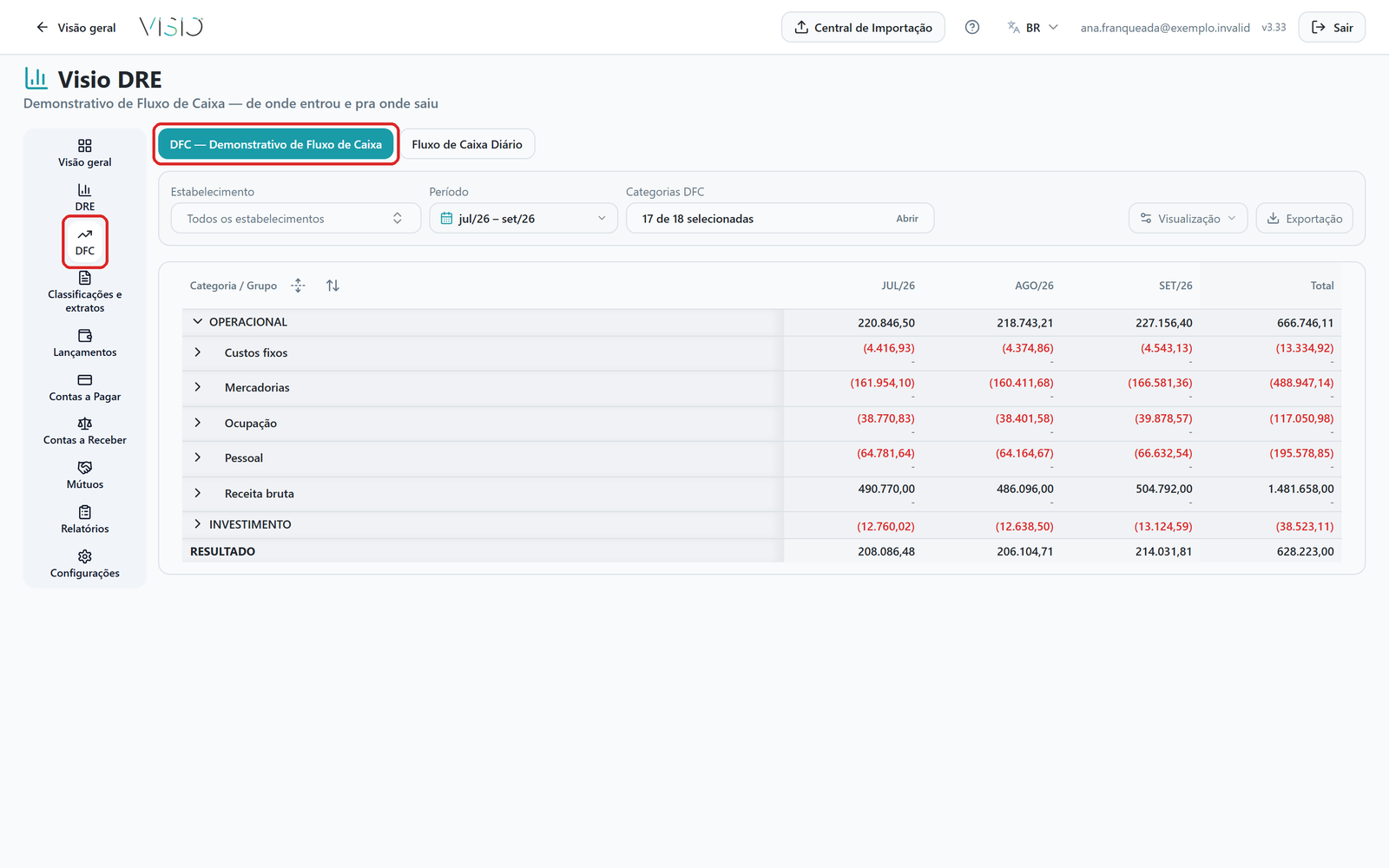Select DFC Demonstrativo de Fluxo de Caixa tab
This screenshot has width=1389, height=868.
click(276, 144)
